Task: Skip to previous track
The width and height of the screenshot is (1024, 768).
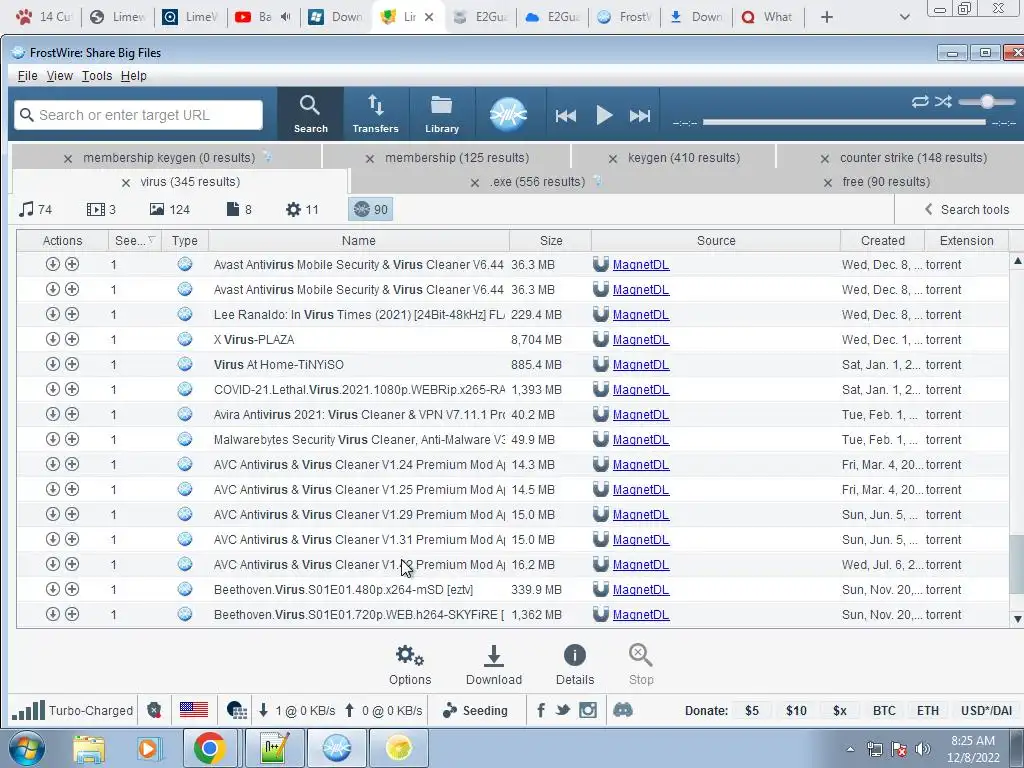Action: click(x=566, y=116)
